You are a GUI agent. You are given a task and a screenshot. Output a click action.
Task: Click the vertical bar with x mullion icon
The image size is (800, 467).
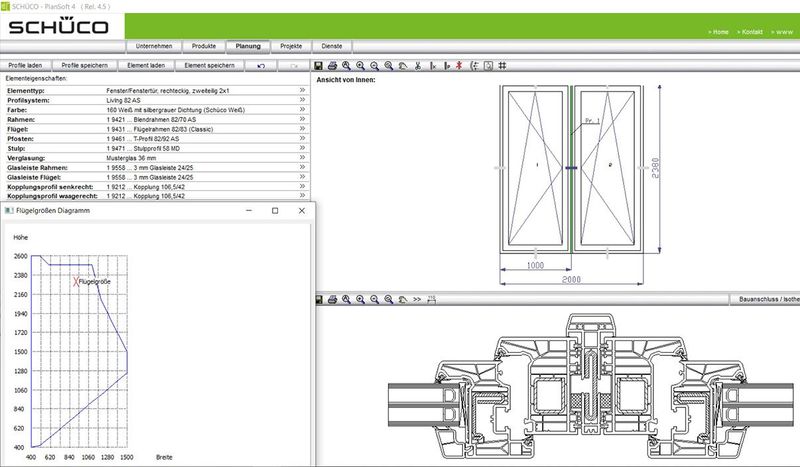point(433,65)
